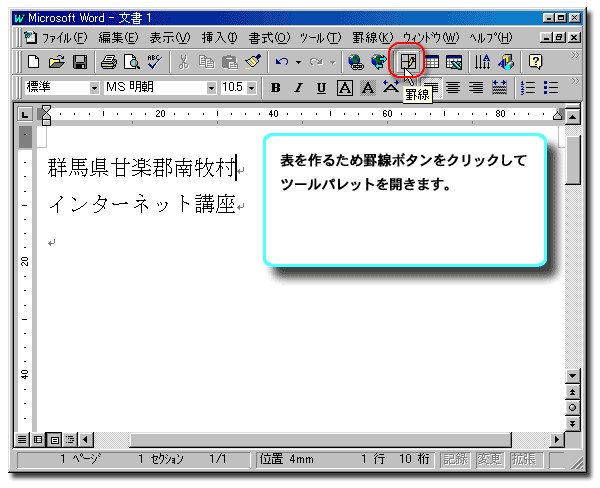Save the document with floppy icon
The width and height of the screenshot is (600, 488).
(x=80, y=62)
